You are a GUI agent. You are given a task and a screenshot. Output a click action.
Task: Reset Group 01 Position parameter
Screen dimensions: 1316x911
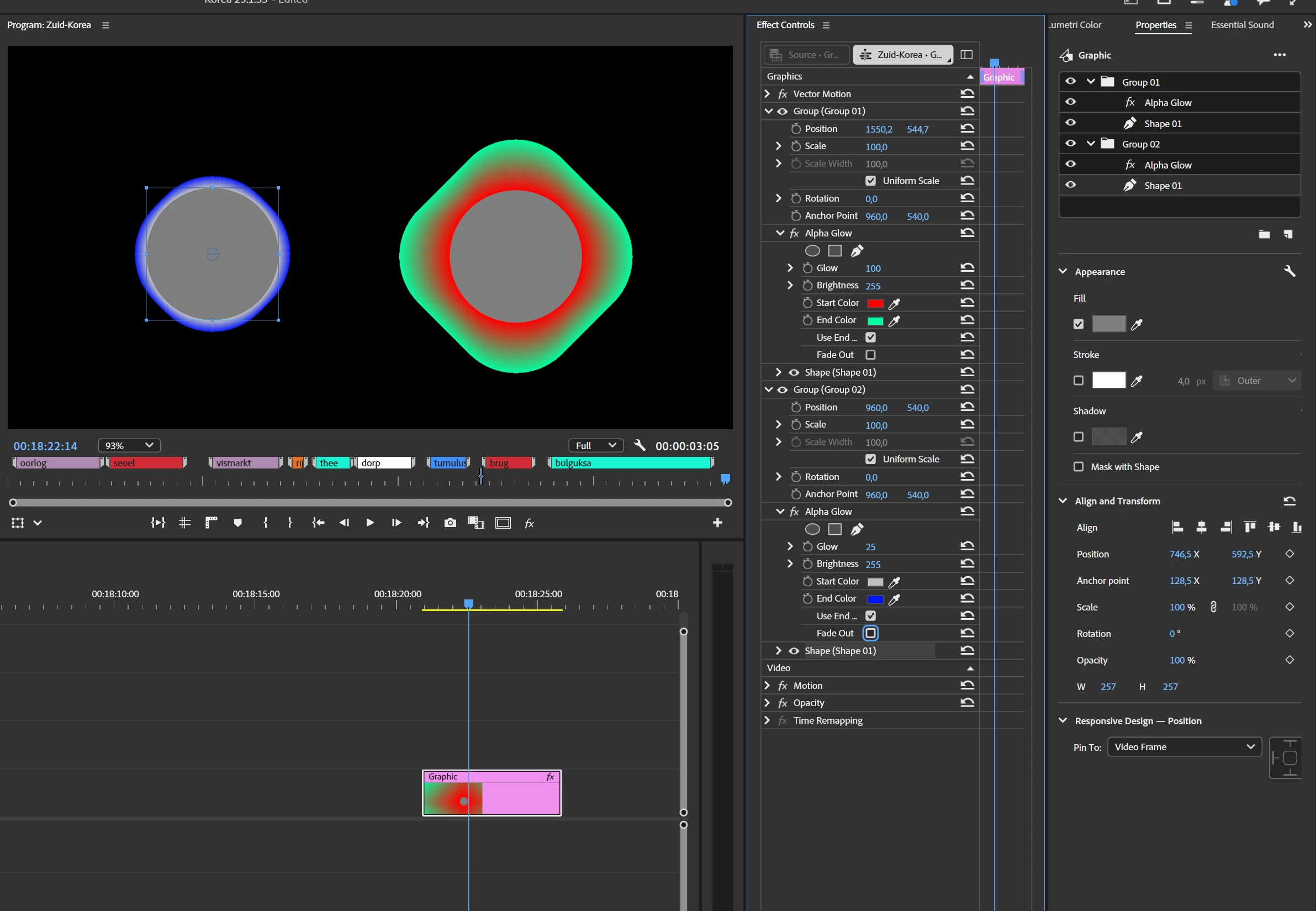point(967,128)
